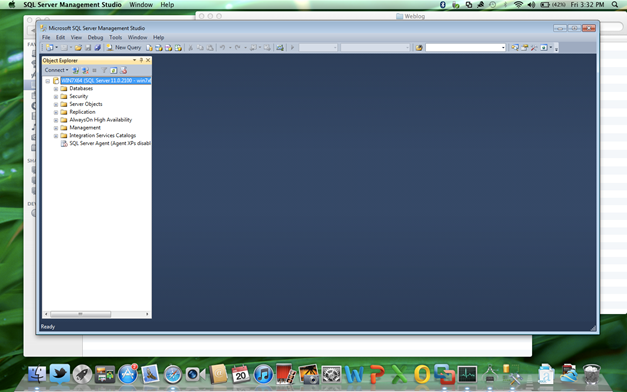Image resolution: width=627 pixels, height=392 pixels.
Task: Click the Twitter icon in the Dock
Action: coord(60,374)
